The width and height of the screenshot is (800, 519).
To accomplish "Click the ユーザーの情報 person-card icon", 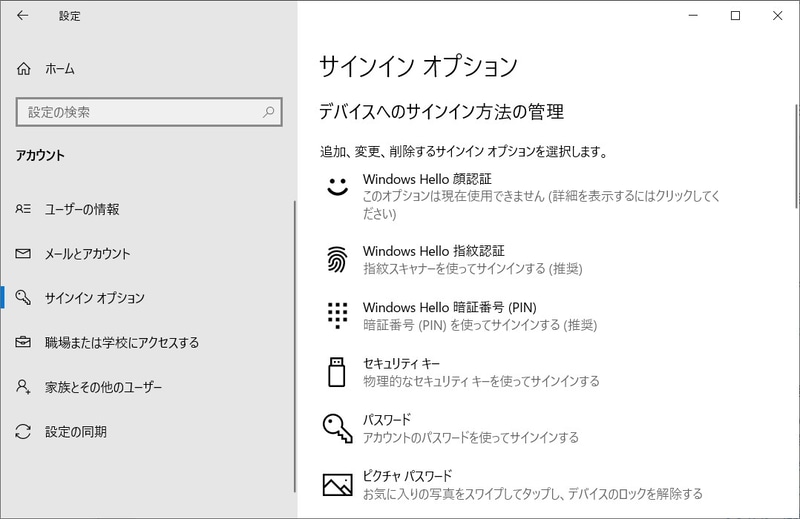I will 23,209.
